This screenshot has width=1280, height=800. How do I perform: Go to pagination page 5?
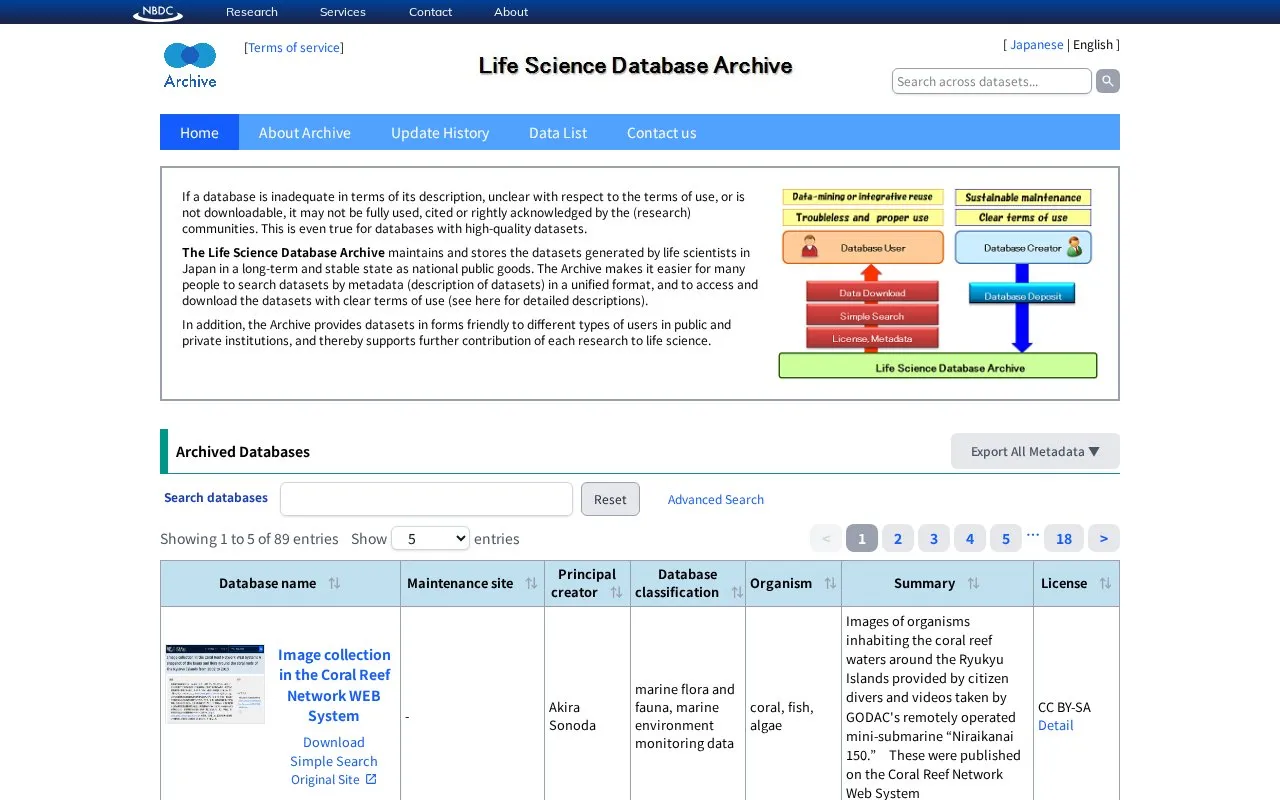(x=1006, y=538)
